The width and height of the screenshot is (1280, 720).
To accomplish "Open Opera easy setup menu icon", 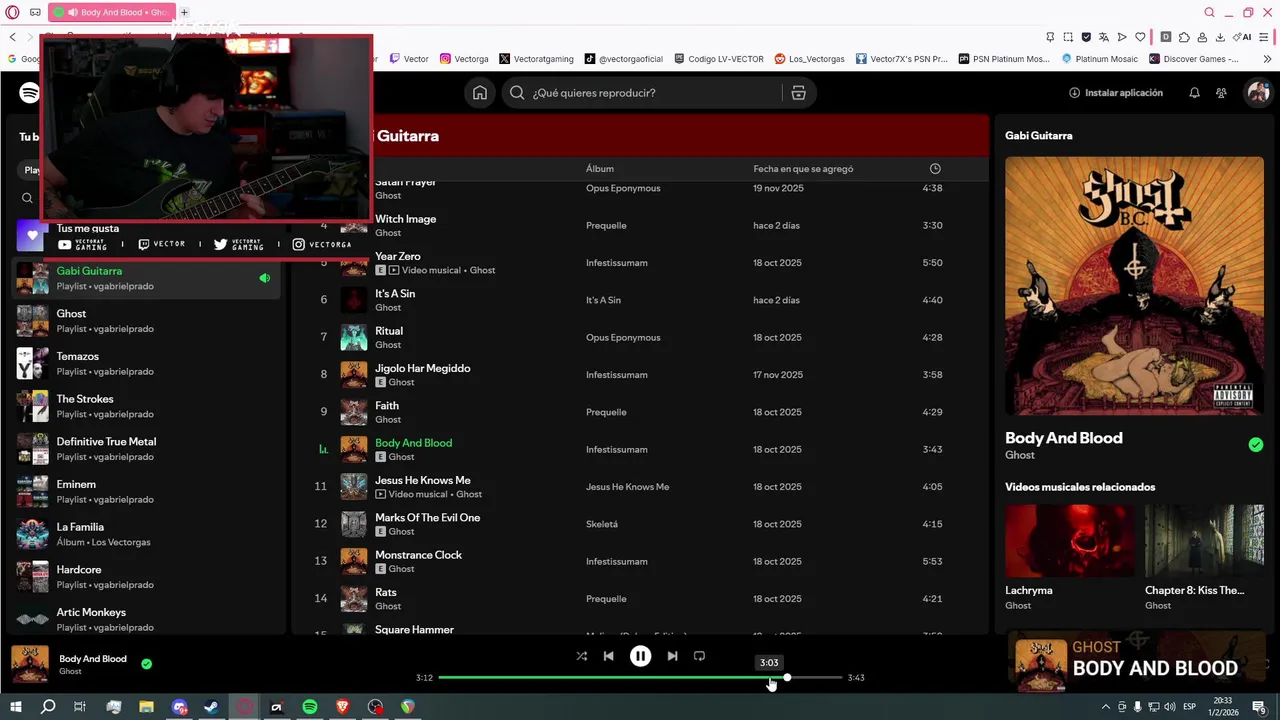I will (1265, 37).
